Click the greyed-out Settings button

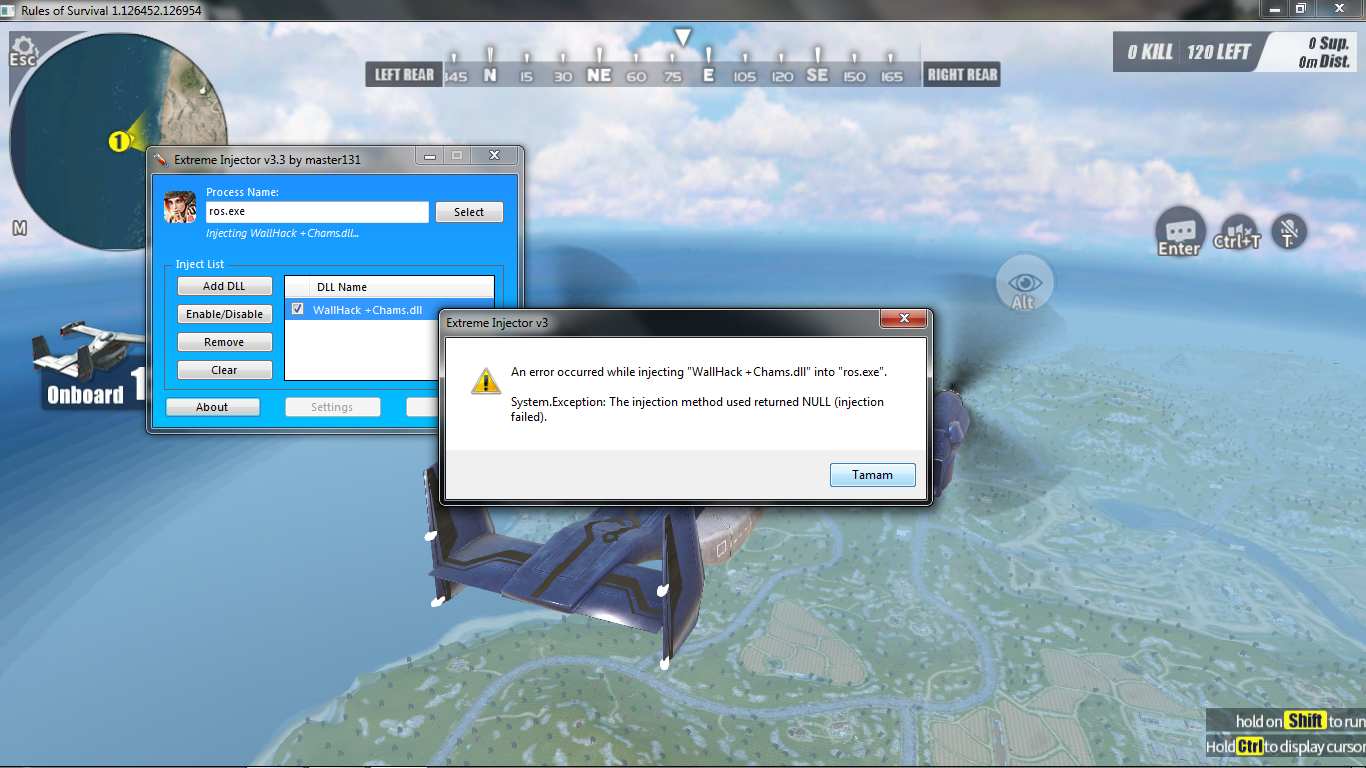tap(332, 407)
